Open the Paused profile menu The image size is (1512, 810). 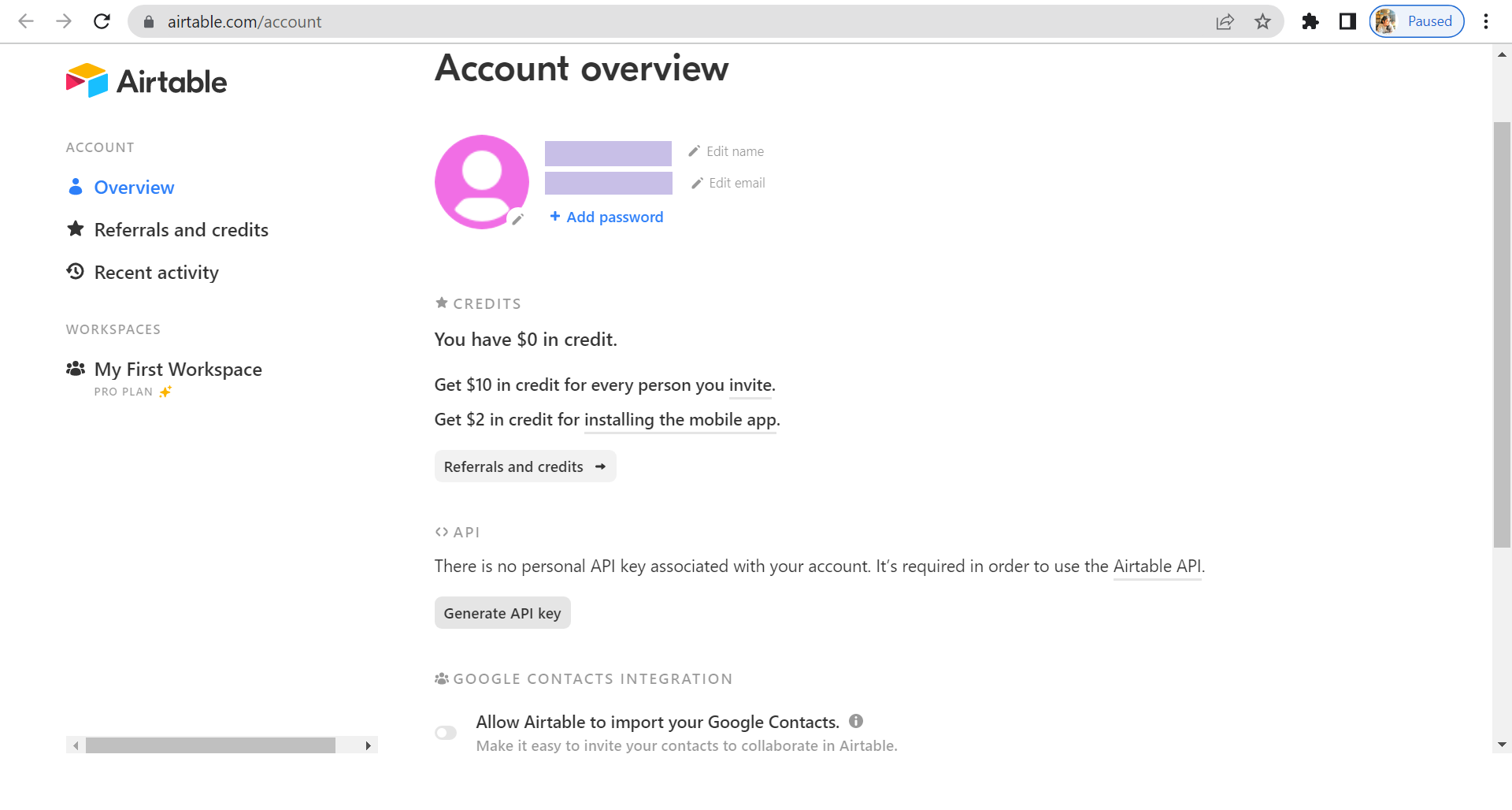click(1416, 21)
